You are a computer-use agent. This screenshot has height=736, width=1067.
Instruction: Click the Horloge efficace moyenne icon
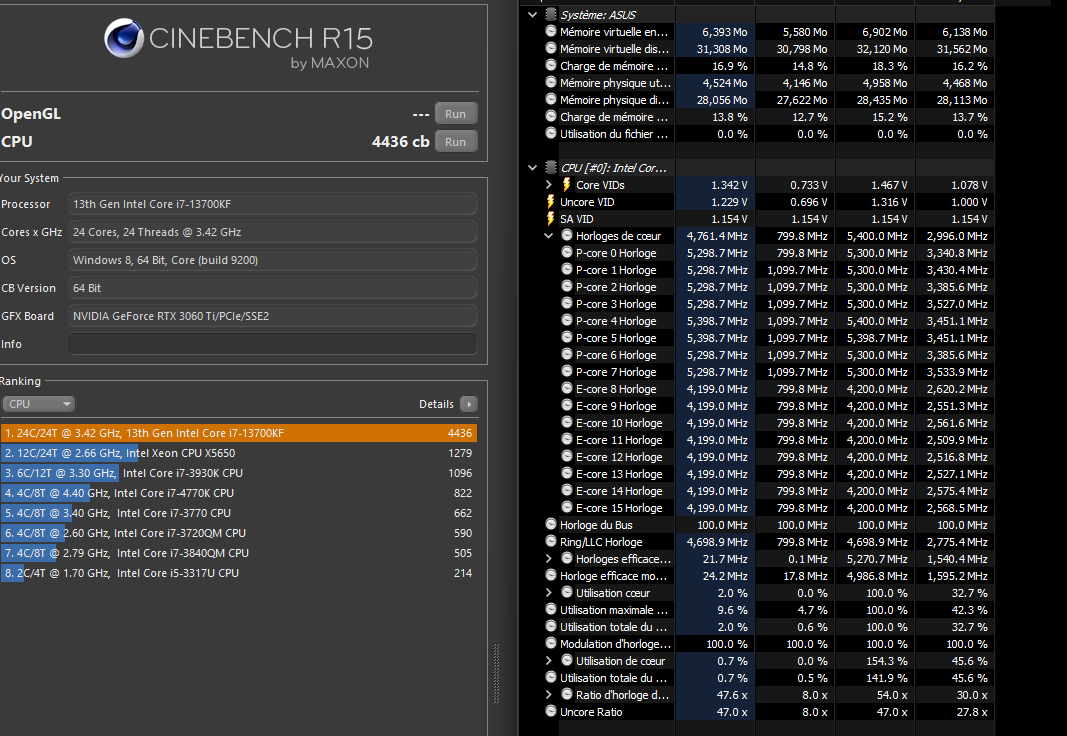[551, 575]
